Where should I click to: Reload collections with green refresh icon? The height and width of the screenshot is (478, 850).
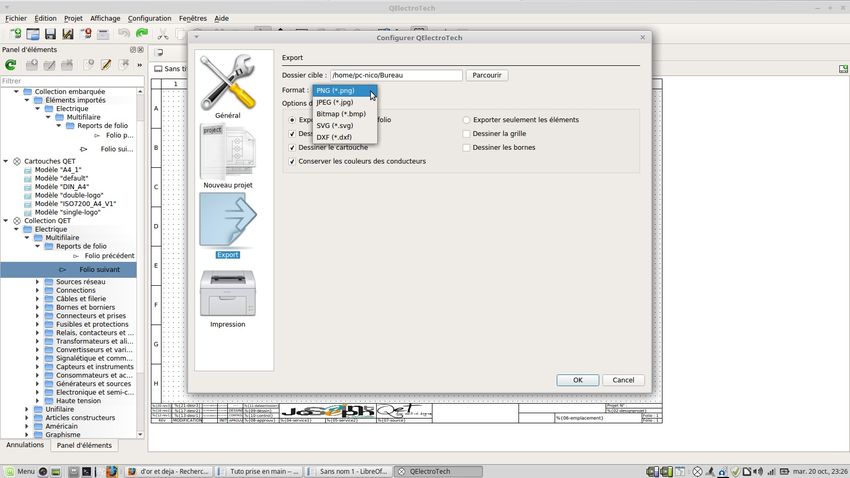coord(11,65)
